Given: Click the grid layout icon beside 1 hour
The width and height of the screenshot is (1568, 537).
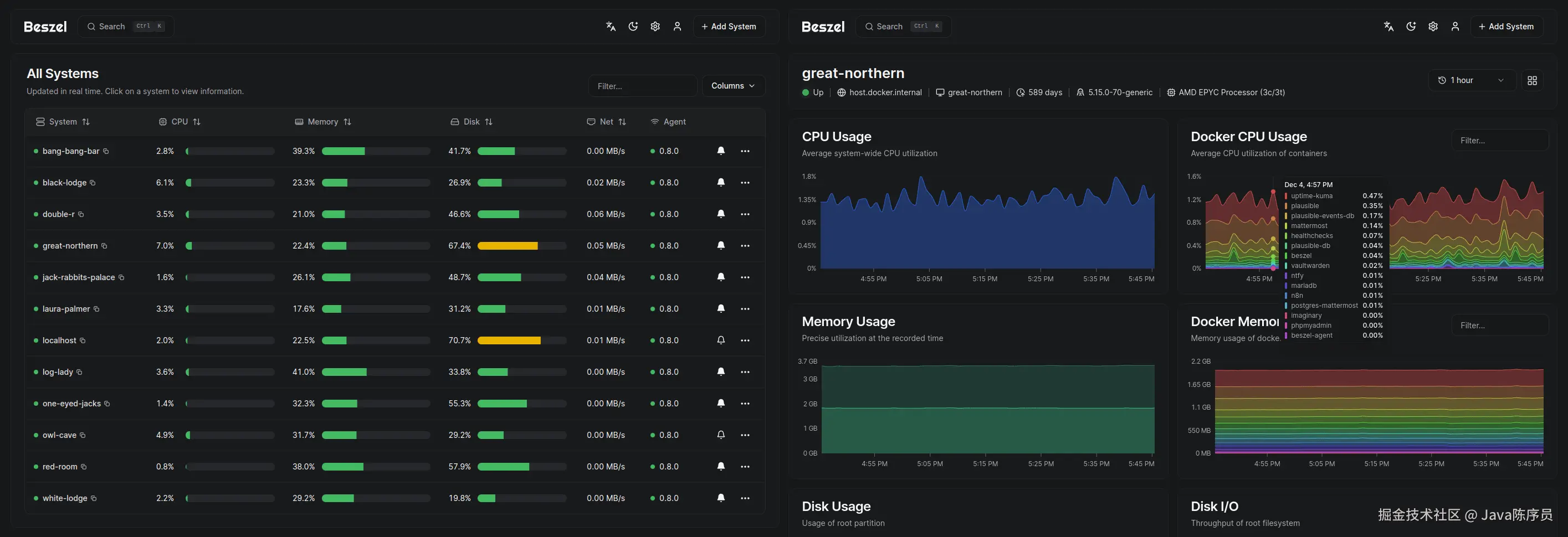Looking at the screenshot, I should pos(1532,80).
